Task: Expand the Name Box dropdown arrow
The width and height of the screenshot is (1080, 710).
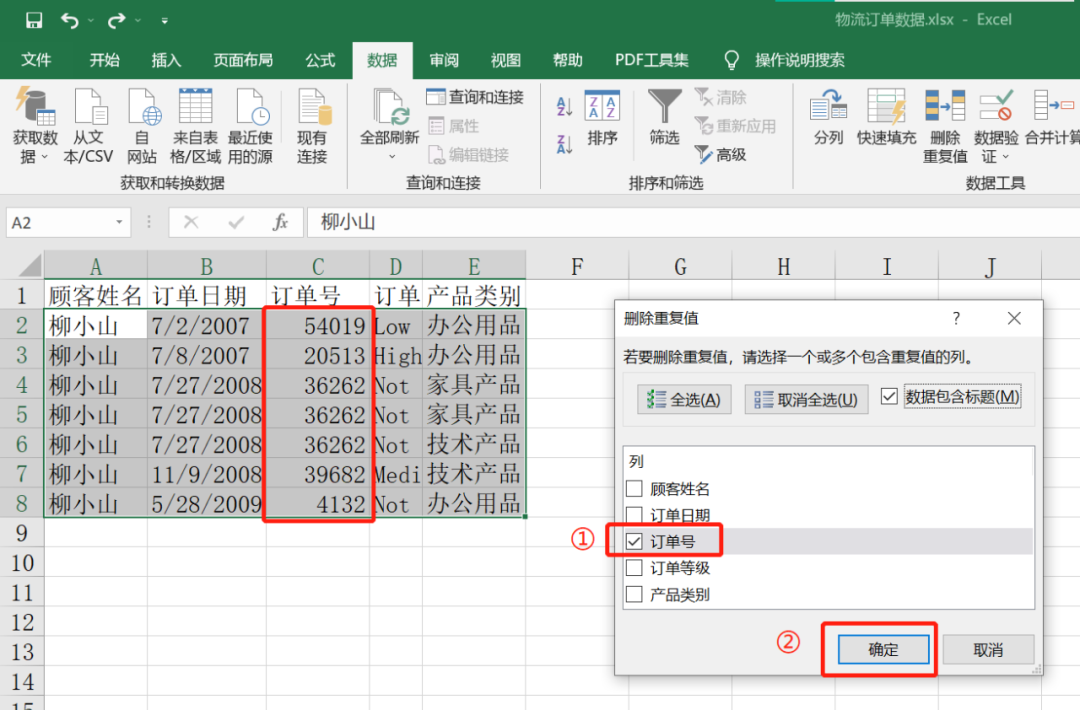Action: pyautogui.click(x=118, y=222)
